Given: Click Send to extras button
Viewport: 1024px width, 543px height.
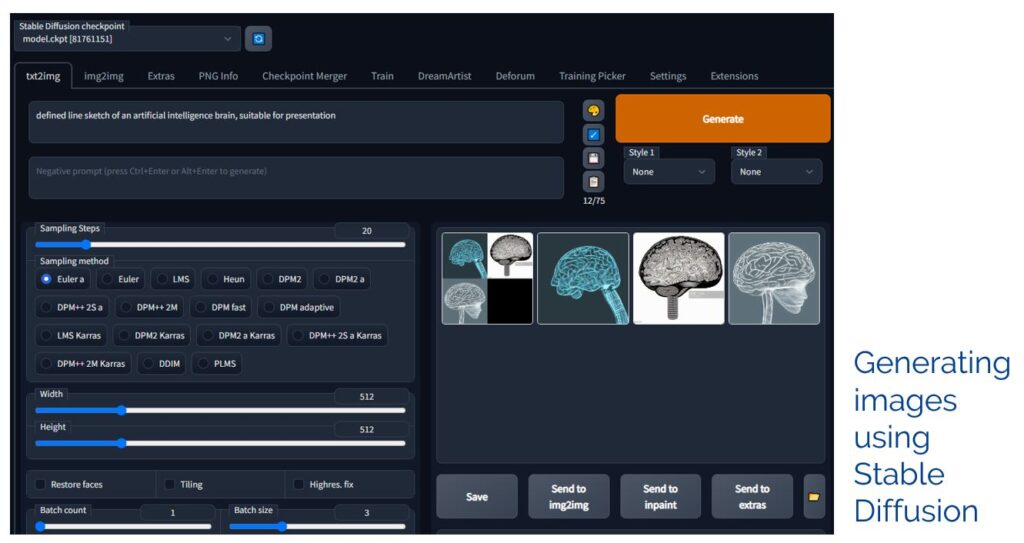Looking at the screenshot, I should tap(752, 497).
